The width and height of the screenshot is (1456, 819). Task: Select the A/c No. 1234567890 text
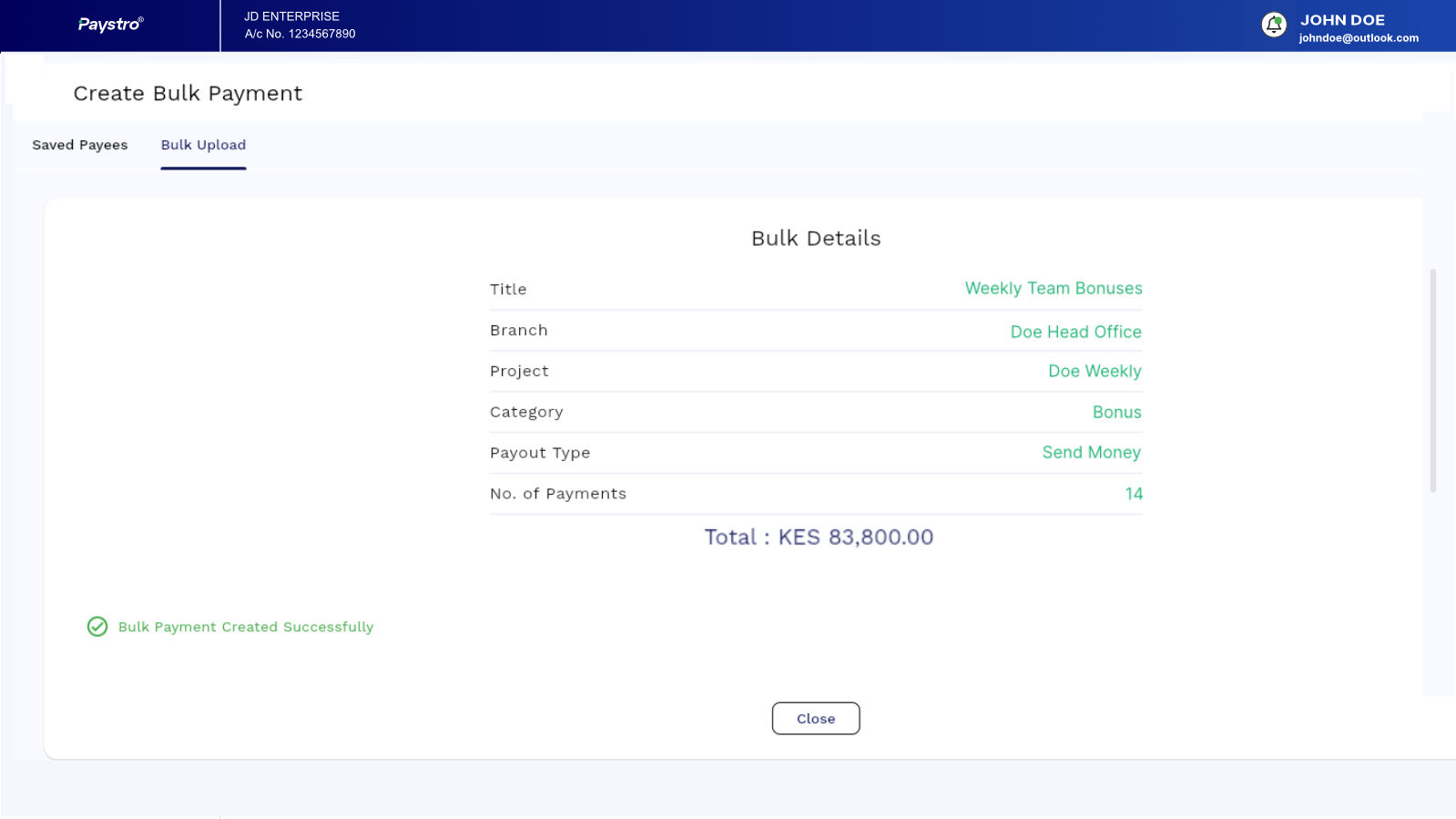[x=300, y=34]
